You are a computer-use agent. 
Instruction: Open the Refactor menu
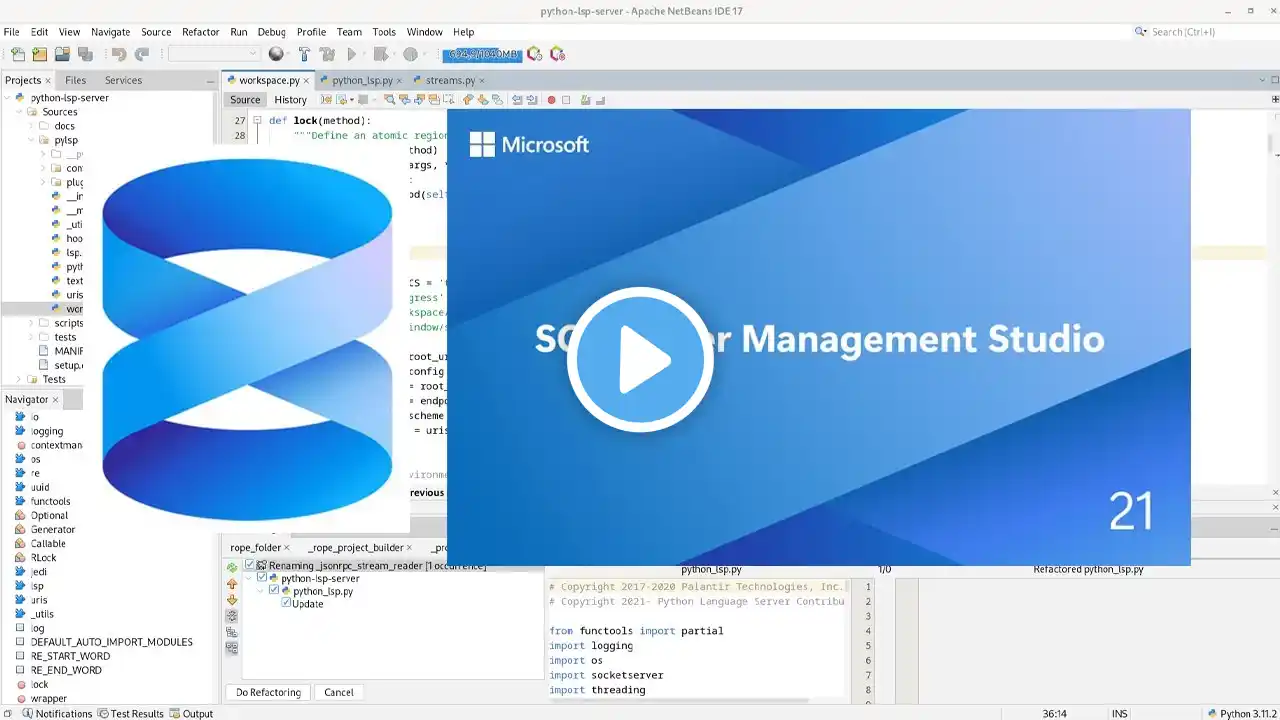tap(200, 32)
